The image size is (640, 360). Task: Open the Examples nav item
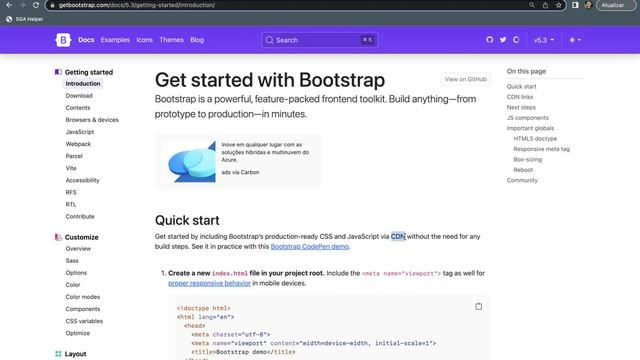point(115,40)
